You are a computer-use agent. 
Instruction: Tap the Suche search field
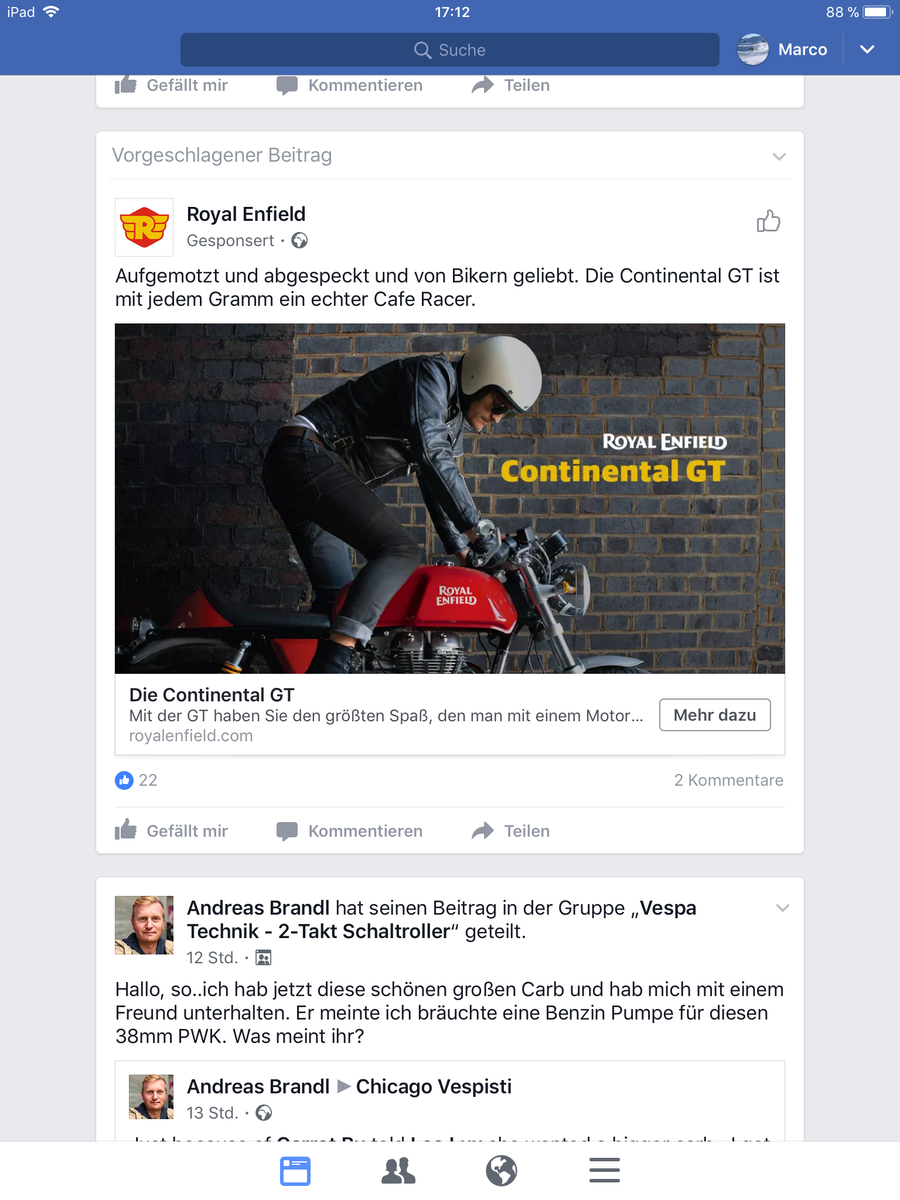point(450,50)
